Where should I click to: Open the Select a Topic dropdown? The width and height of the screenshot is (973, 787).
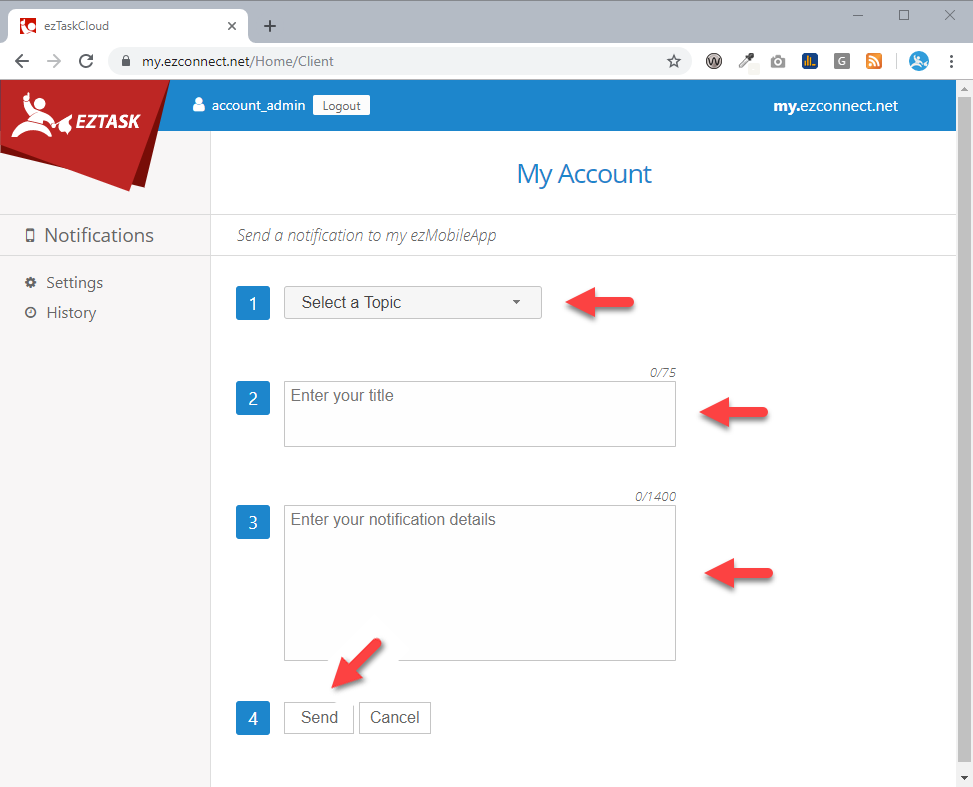pos(413,302)
